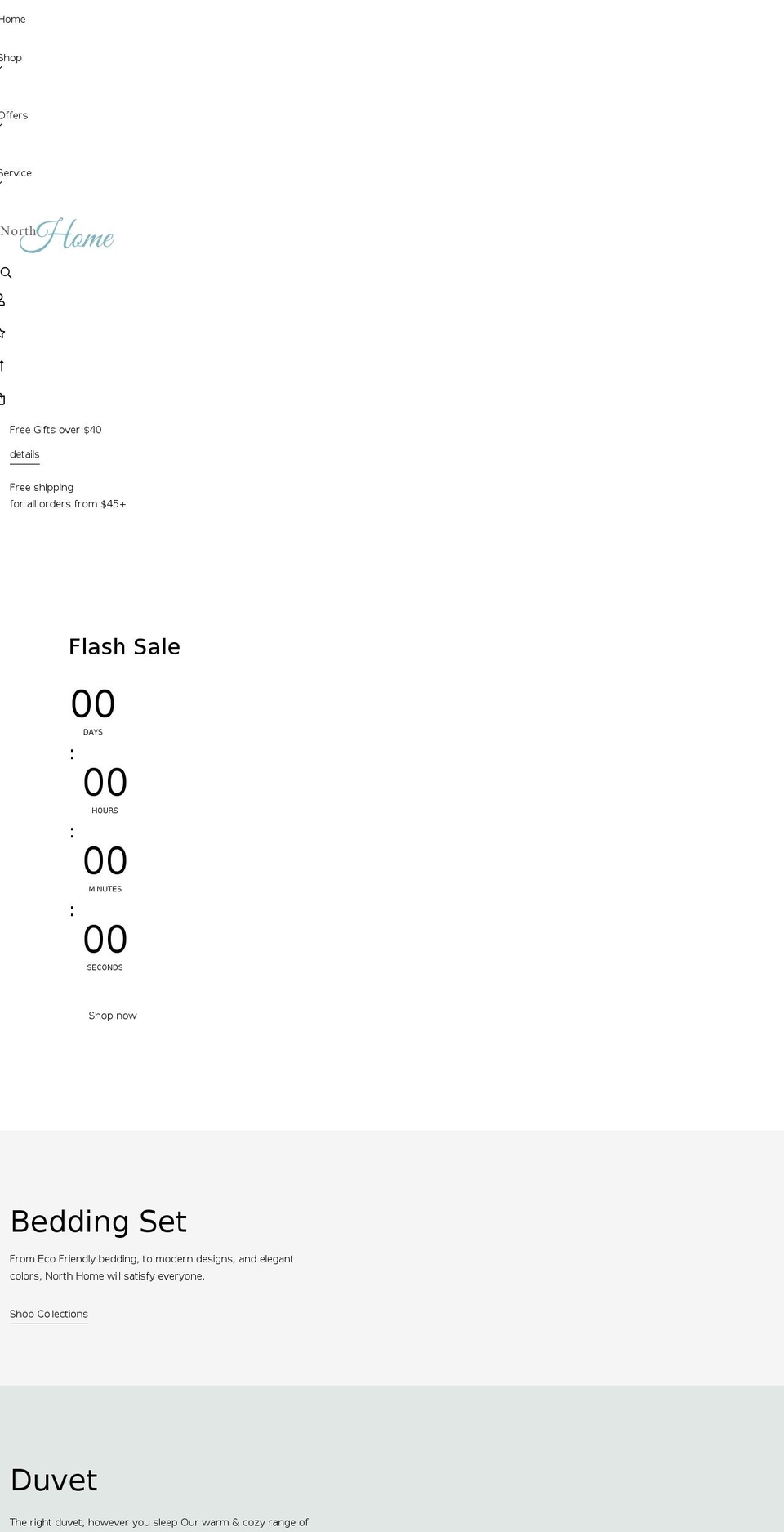Select the Bedding Set section heading
The height and width of the screenshot is (1532, 784).
coord(98,1222)
